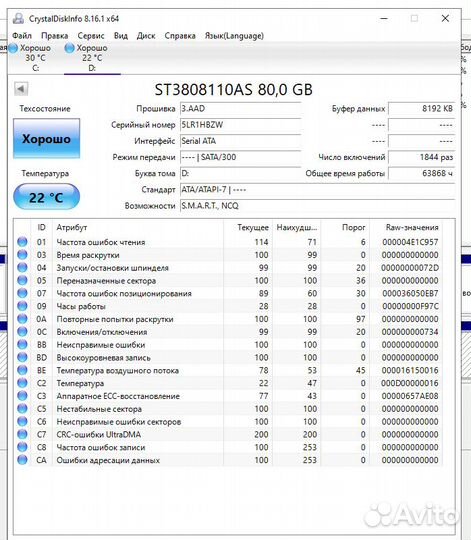471x540 pixels.
Task: Close the CrystalDiskInfo window
Action: (445, 18)
